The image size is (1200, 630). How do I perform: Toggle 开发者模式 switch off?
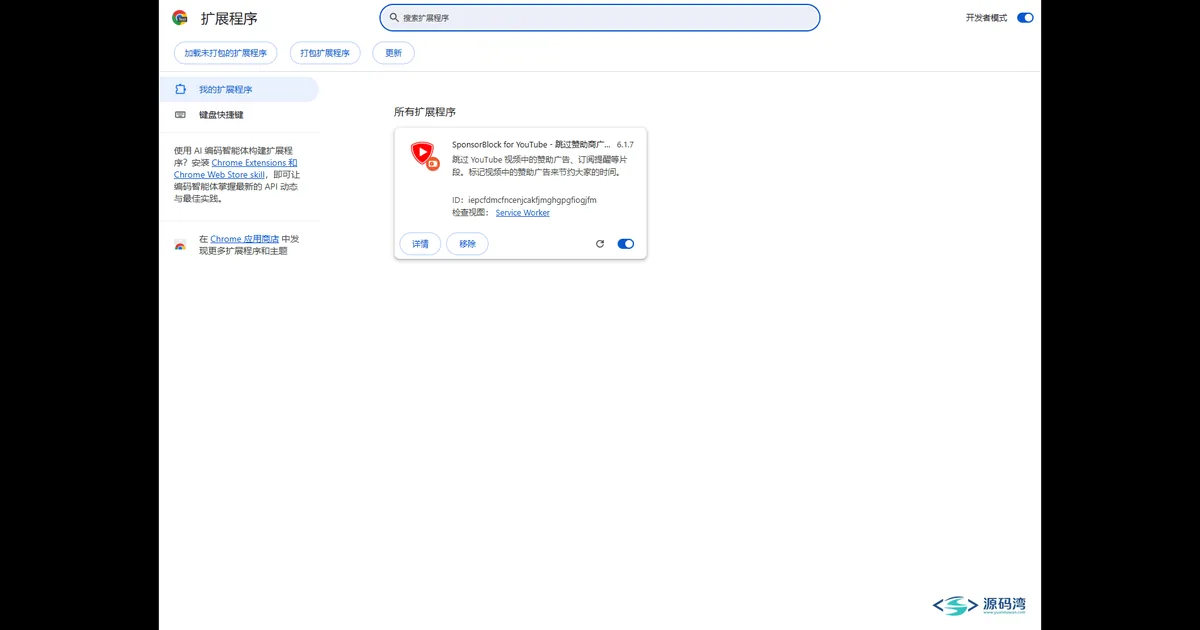(1025, 18)
